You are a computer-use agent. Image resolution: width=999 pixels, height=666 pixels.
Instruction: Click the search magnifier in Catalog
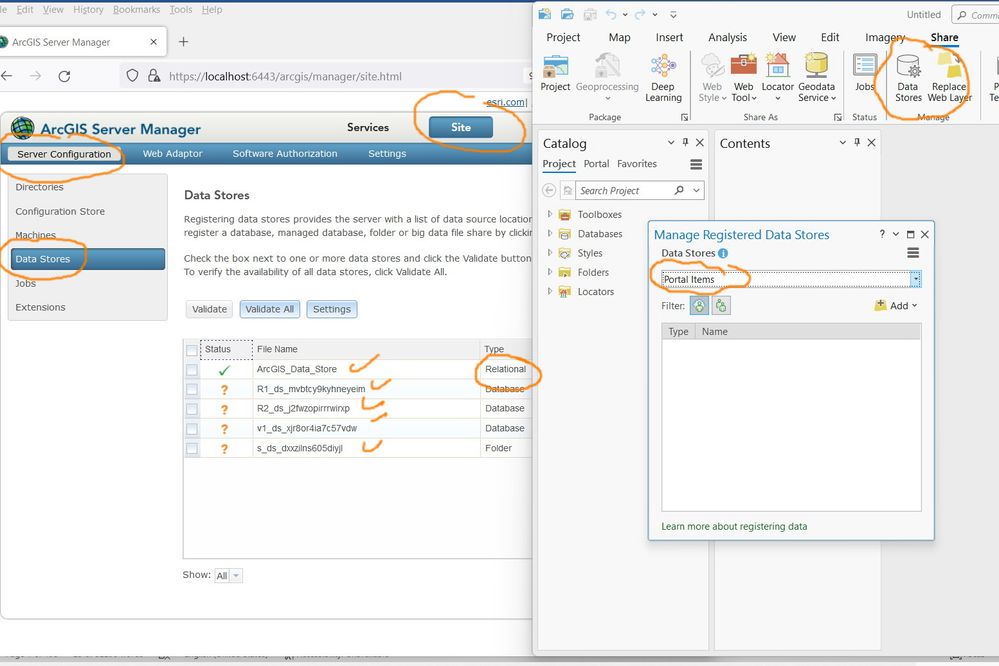[679, 190]
